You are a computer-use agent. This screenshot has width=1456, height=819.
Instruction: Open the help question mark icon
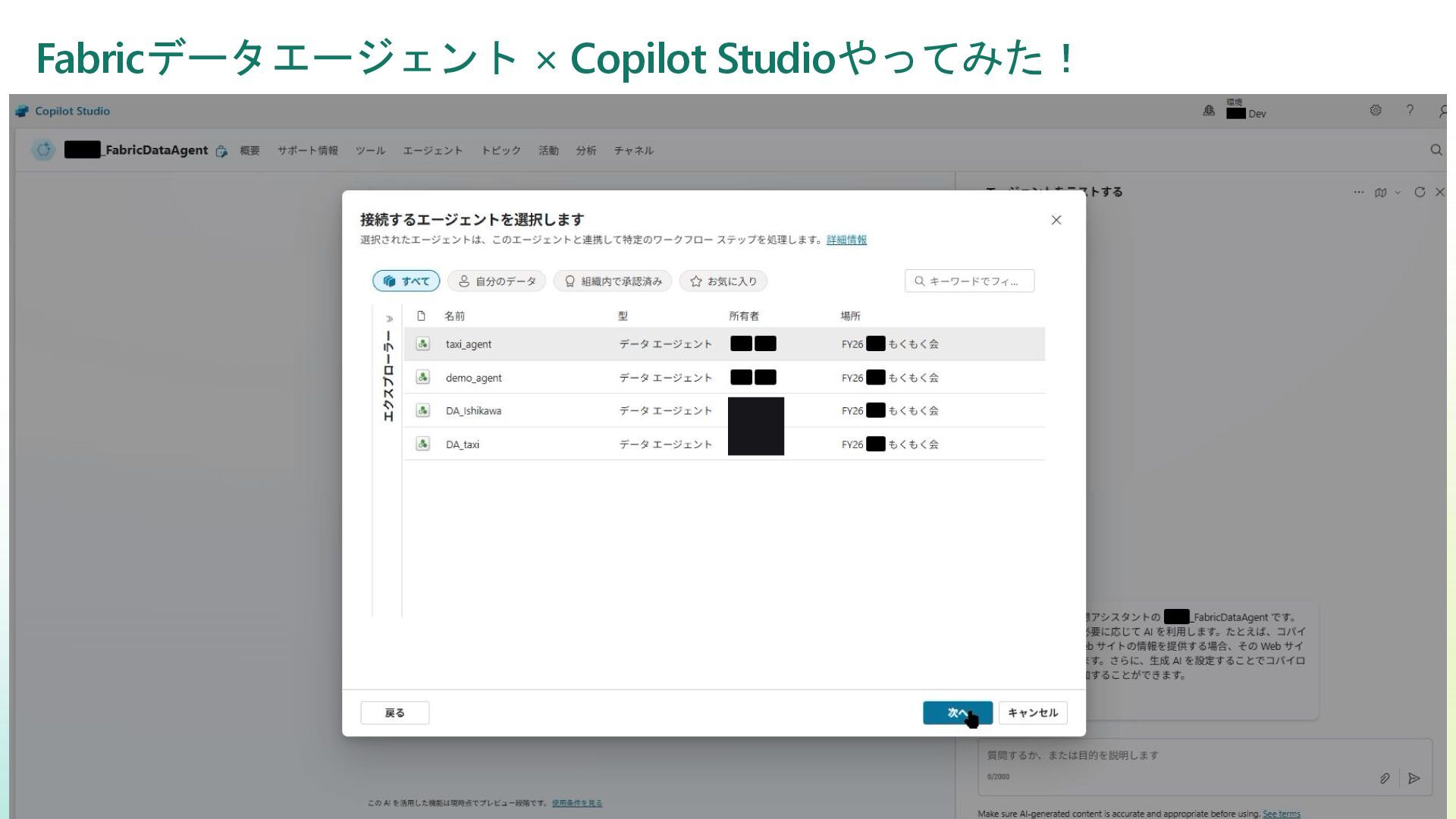click(1410, 111)
